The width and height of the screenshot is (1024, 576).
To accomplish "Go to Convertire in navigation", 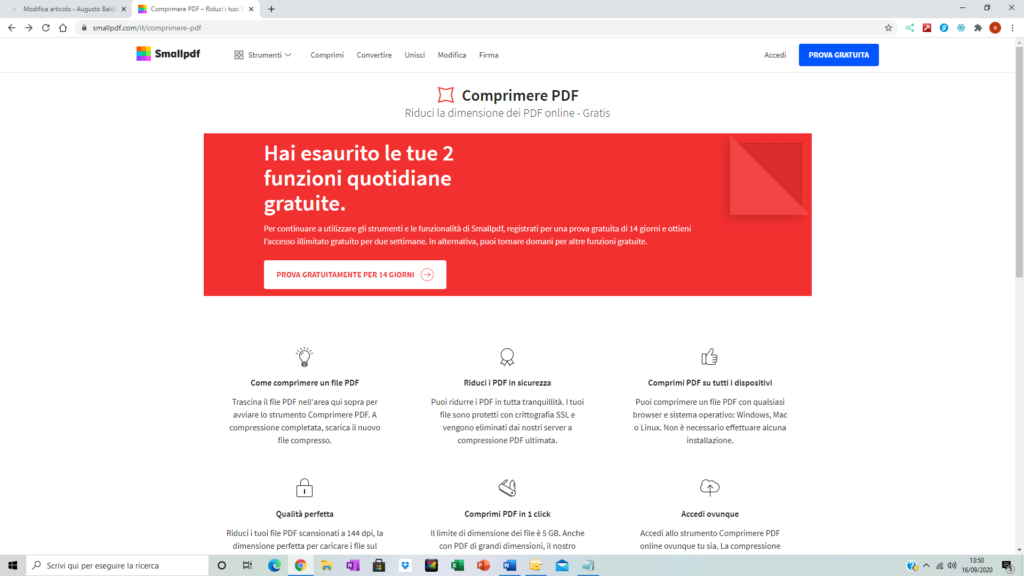I will pos(374,55).
